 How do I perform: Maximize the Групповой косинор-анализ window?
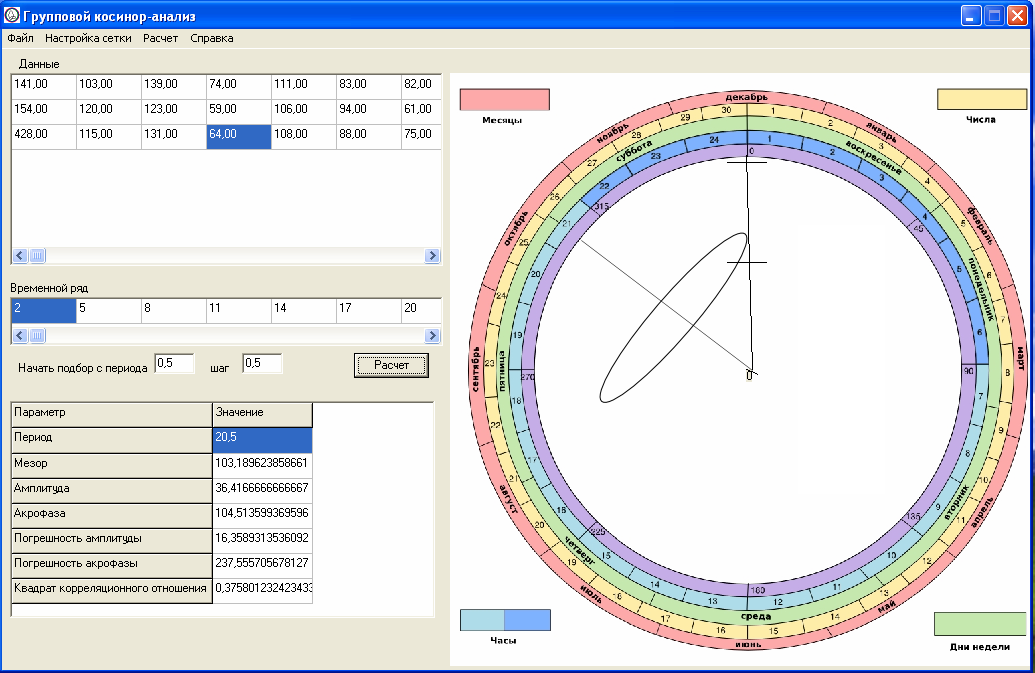pyautogui.click(x=993, y=15)
